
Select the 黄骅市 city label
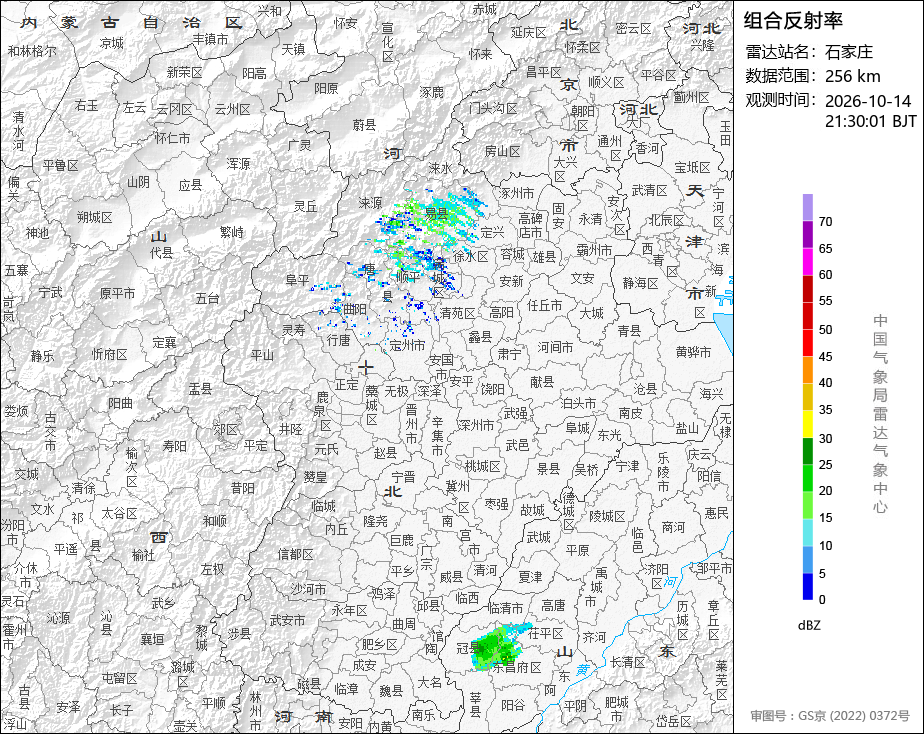[x=694, y=352]
